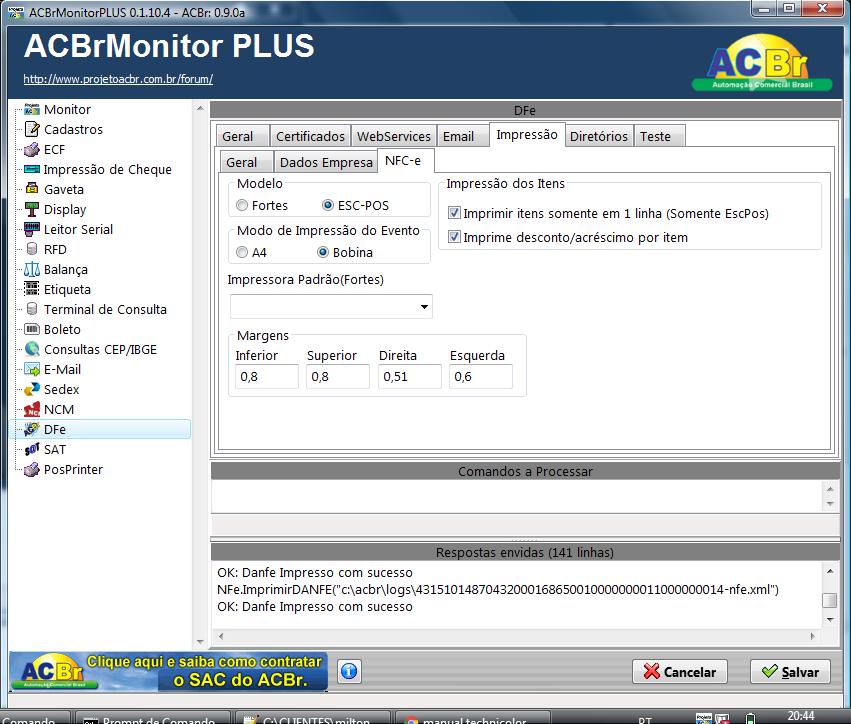Screen dimensions: 851x724
Task: Click the Respostas enviadas vertical scrollbar thumb
Action: pos(829,600)
